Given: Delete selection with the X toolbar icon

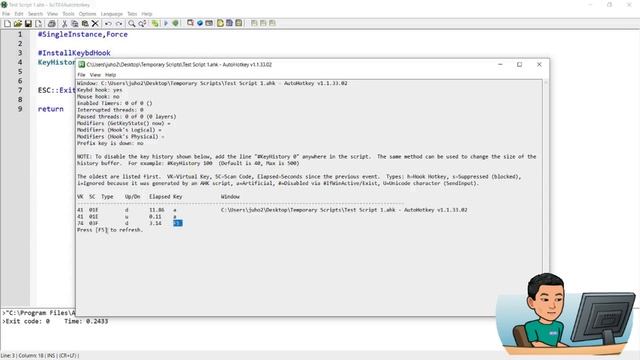Looking at the screenshot, I should click(95, 24).
